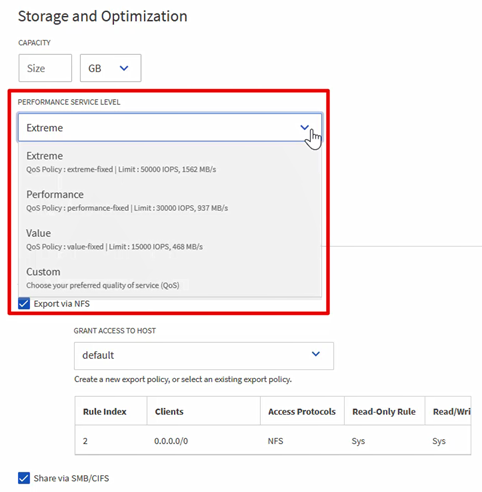482x492 pixels.
Task: Click the Extreme selected value field
Action: pos(170,128)
